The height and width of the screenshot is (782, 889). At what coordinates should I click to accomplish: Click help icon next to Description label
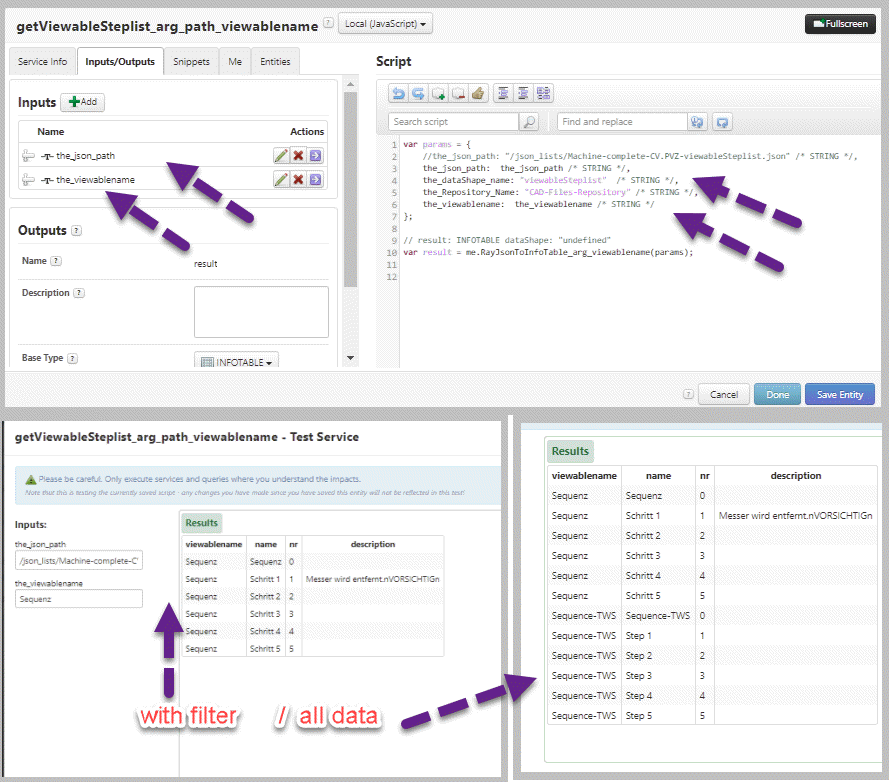[x=79, y=293]
